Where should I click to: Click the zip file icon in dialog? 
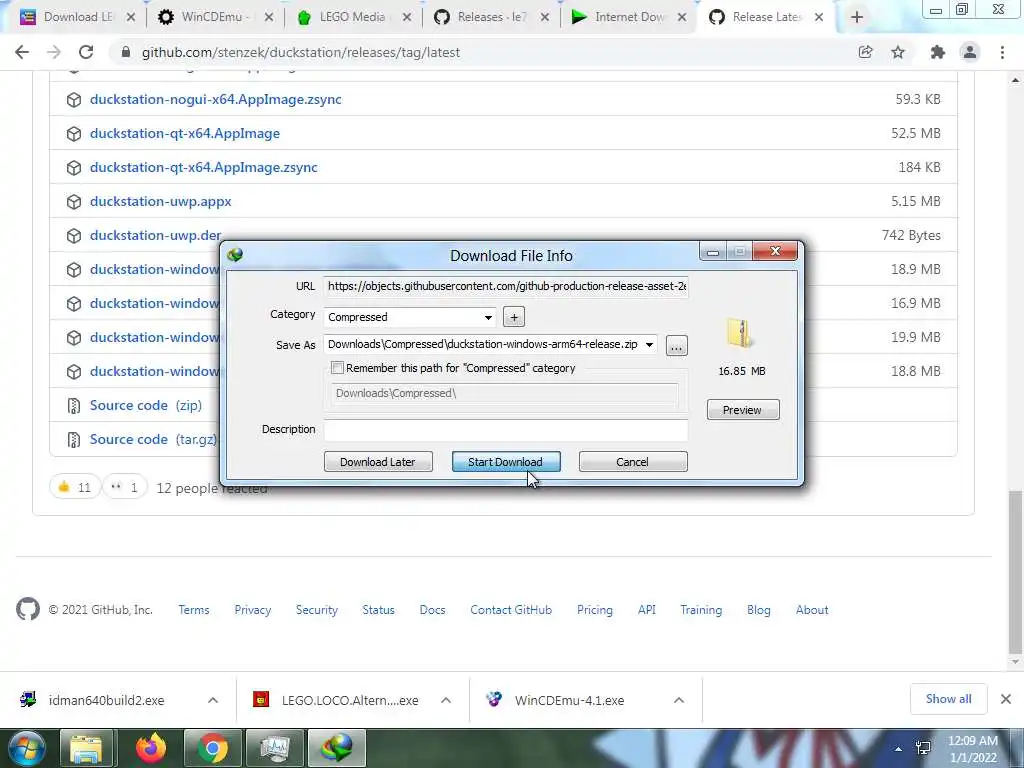[740, 334]
